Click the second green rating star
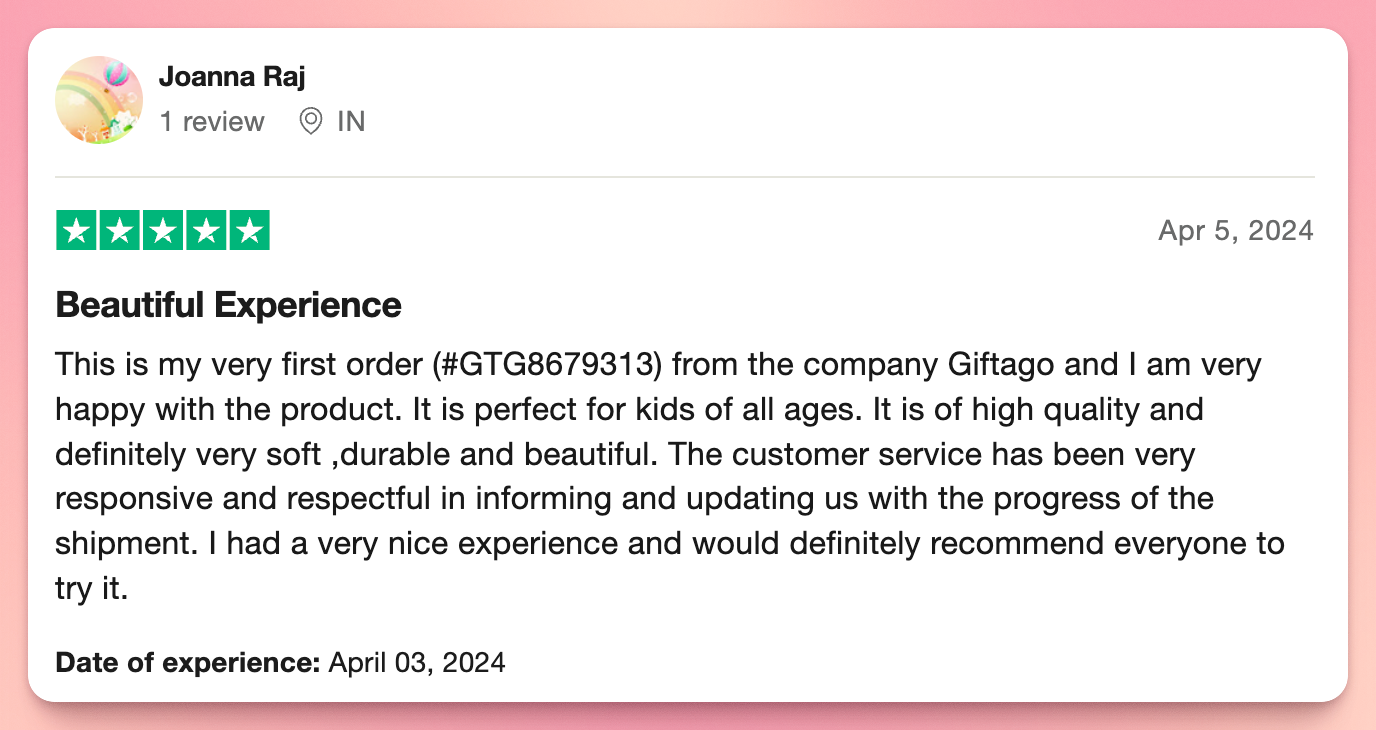1376x730 pixels. pyautogui.click(x=119, y=231)
